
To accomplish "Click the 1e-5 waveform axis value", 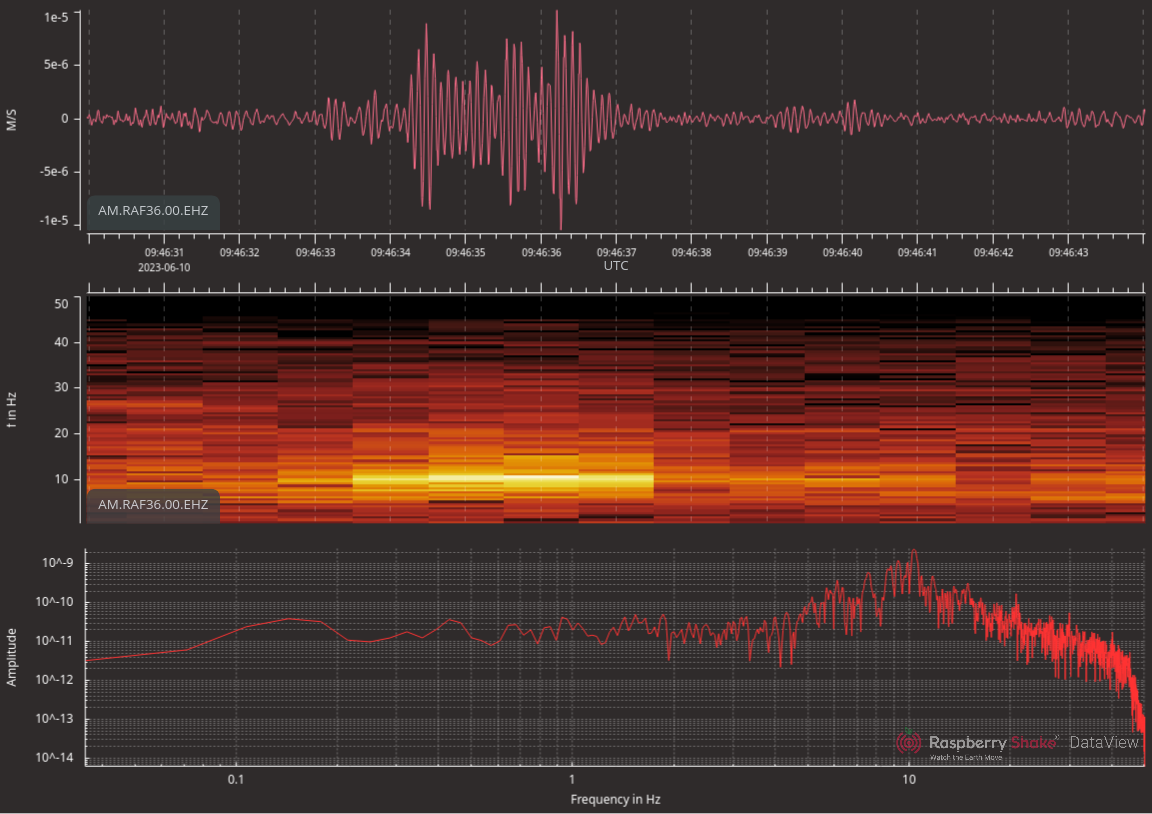I will tap(56, 17).
